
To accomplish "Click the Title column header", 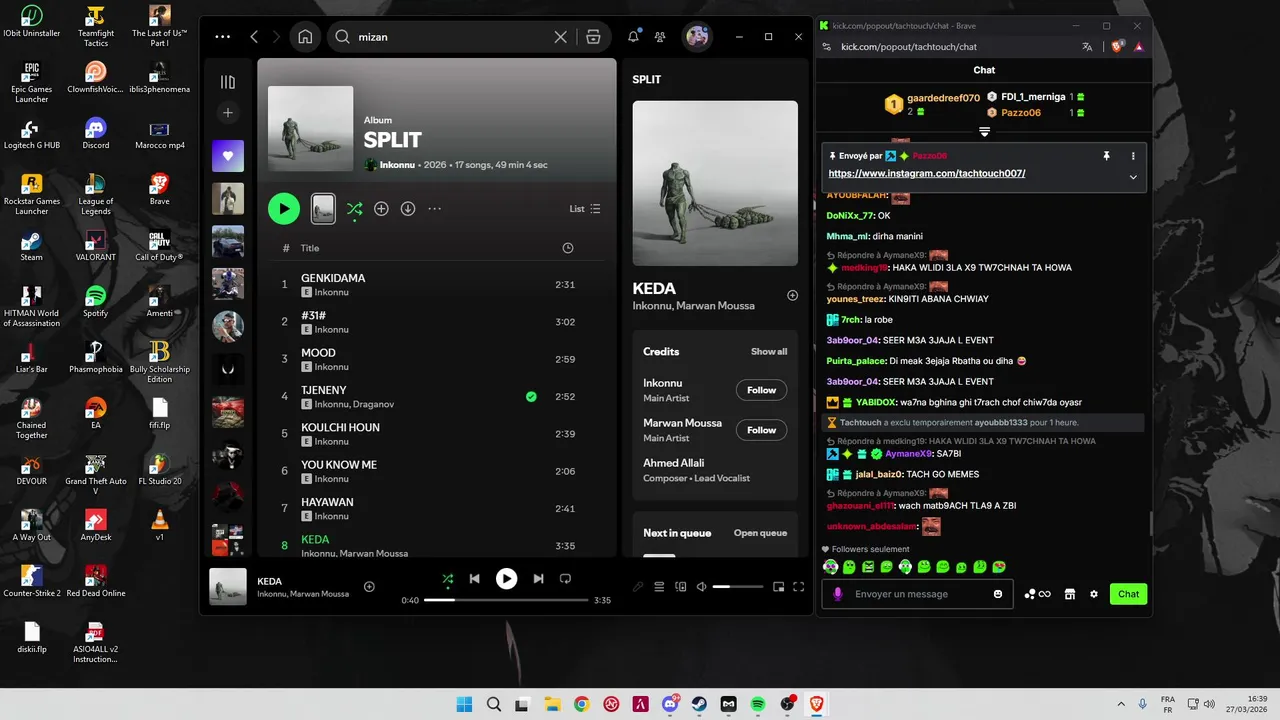I will click(310, 248).
